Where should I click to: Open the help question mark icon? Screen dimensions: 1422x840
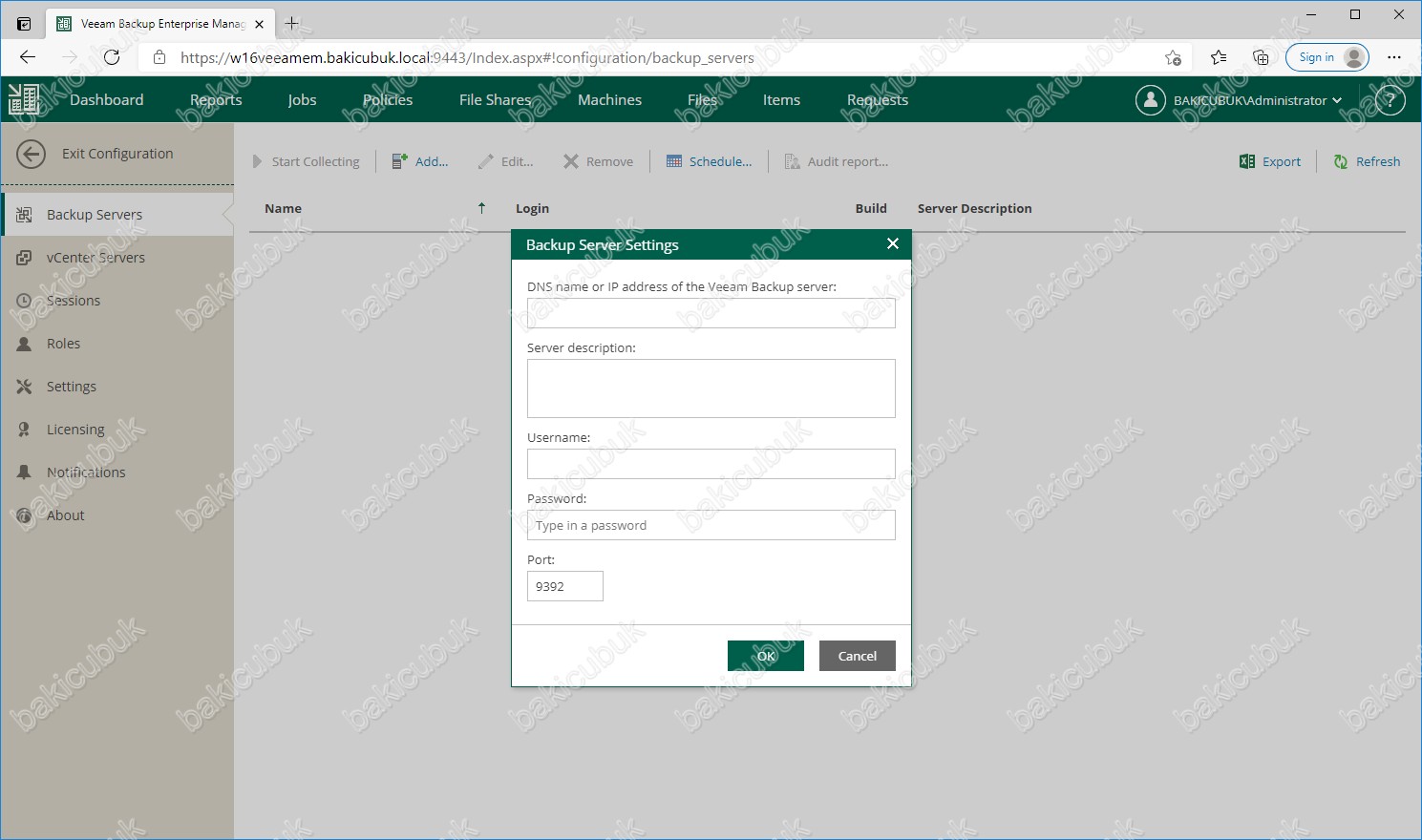coord(1390,100)
